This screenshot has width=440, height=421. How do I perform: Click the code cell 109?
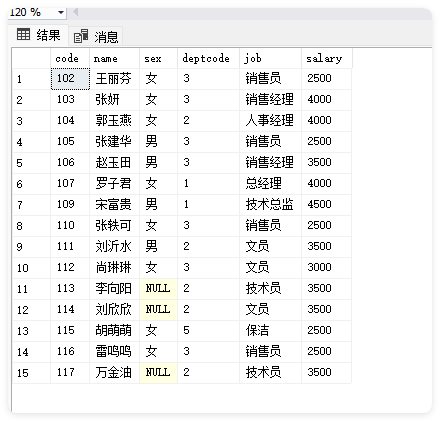pos(70,205)
